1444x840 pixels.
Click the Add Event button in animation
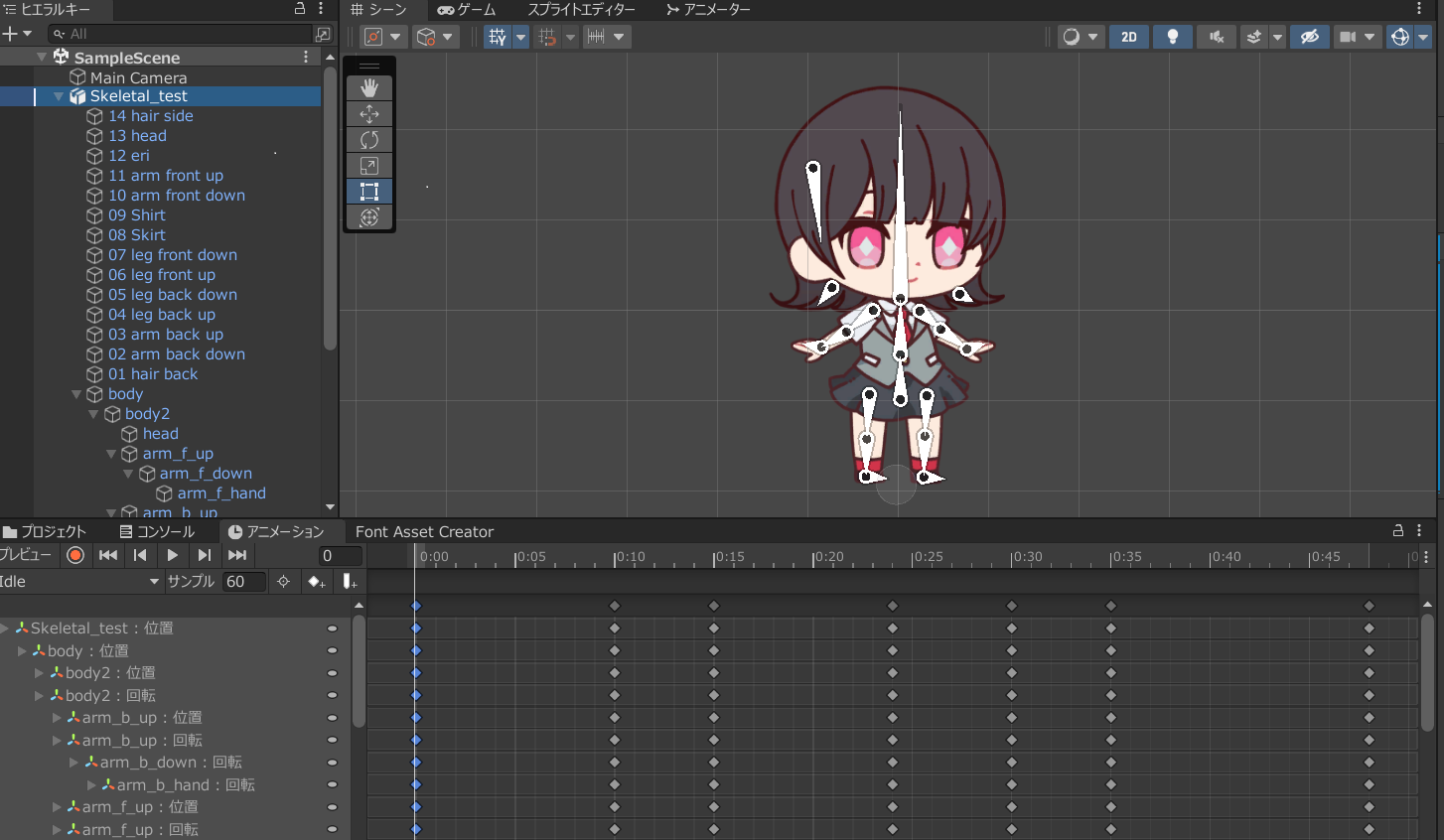pyautogui.click(x=349, y=582)
